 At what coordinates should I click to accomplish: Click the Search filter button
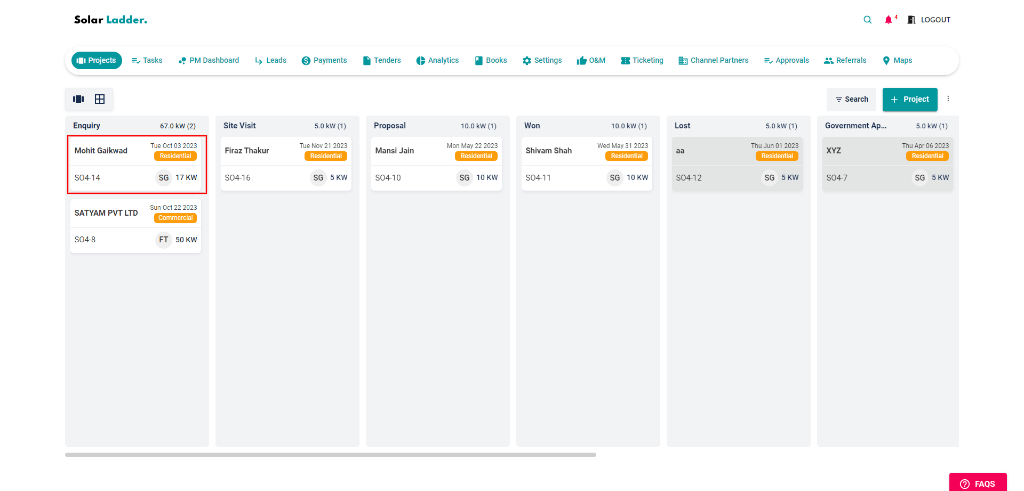(850, 99)
